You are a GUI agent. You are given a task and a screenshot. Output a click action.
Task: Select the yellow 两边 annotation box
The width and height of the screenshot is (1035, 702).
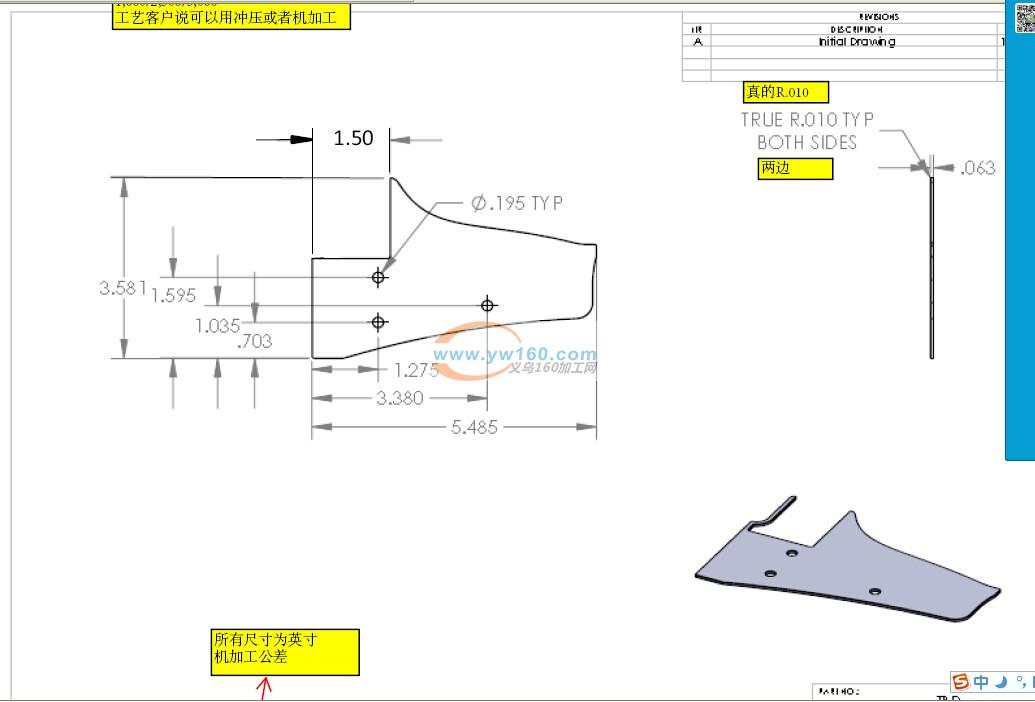coord(794,168)
